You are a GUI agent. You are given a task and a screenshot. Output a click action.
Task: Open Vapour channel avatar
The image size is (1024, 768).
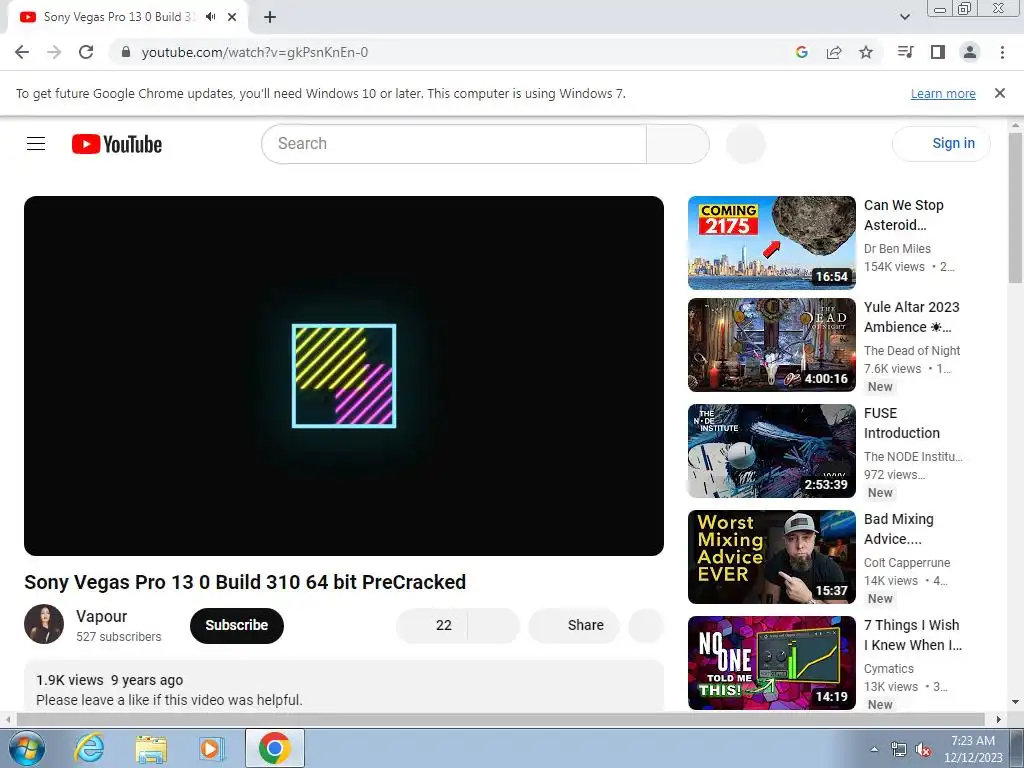click(x=44, y=624)
